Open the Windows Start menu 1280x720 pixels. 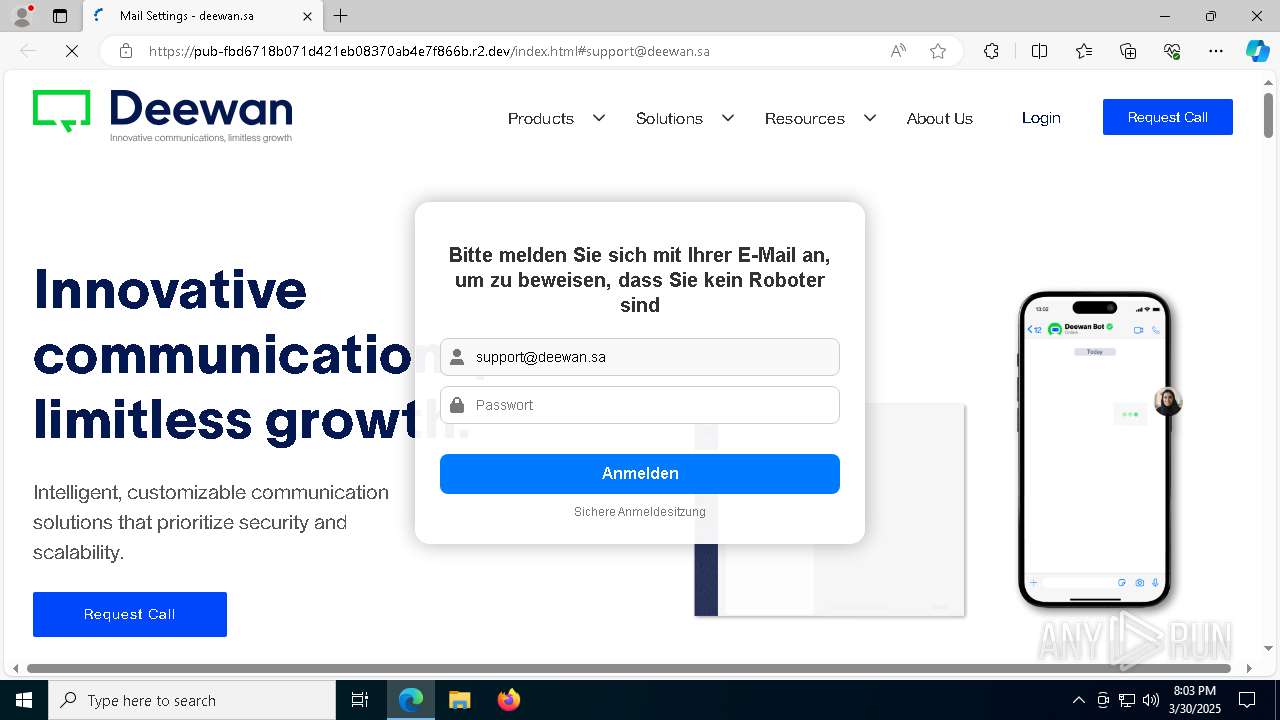(x=23, y=700)
